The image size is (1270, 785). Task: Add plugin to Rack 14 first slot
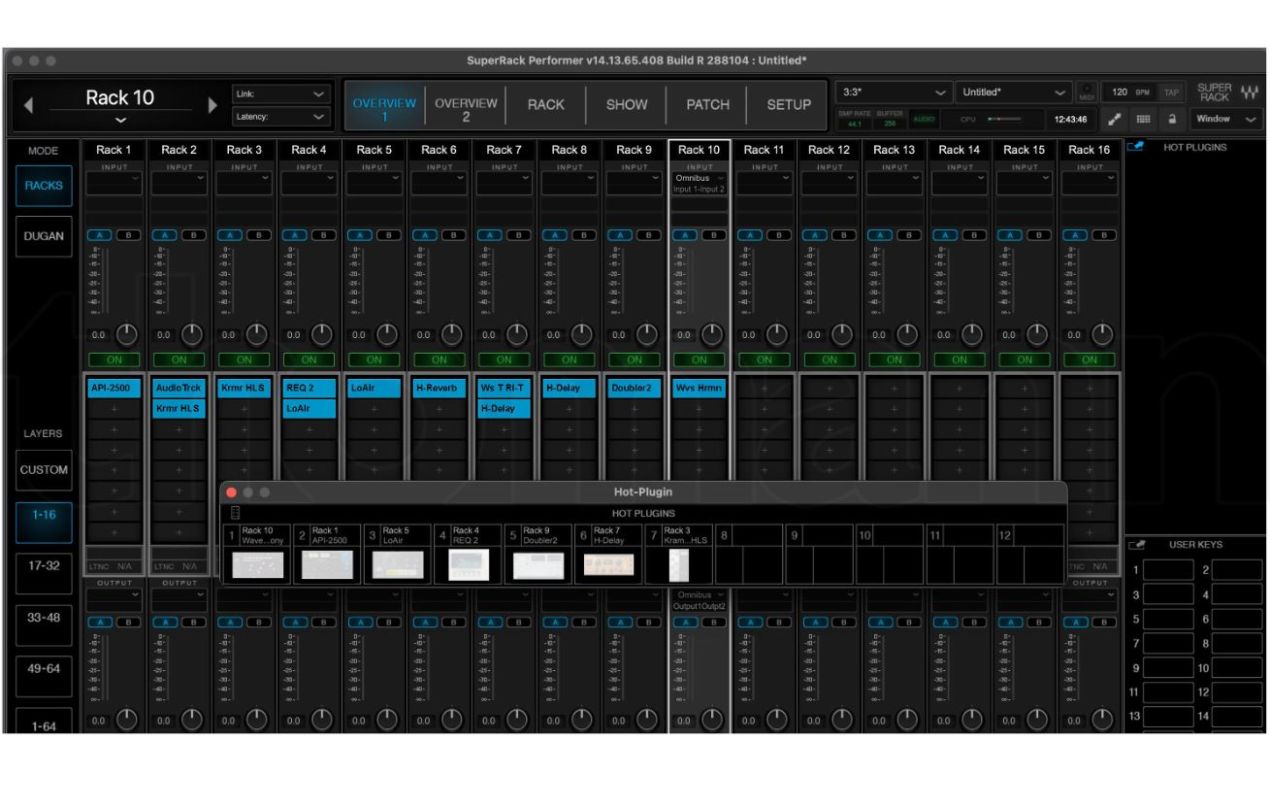[959, 388]
